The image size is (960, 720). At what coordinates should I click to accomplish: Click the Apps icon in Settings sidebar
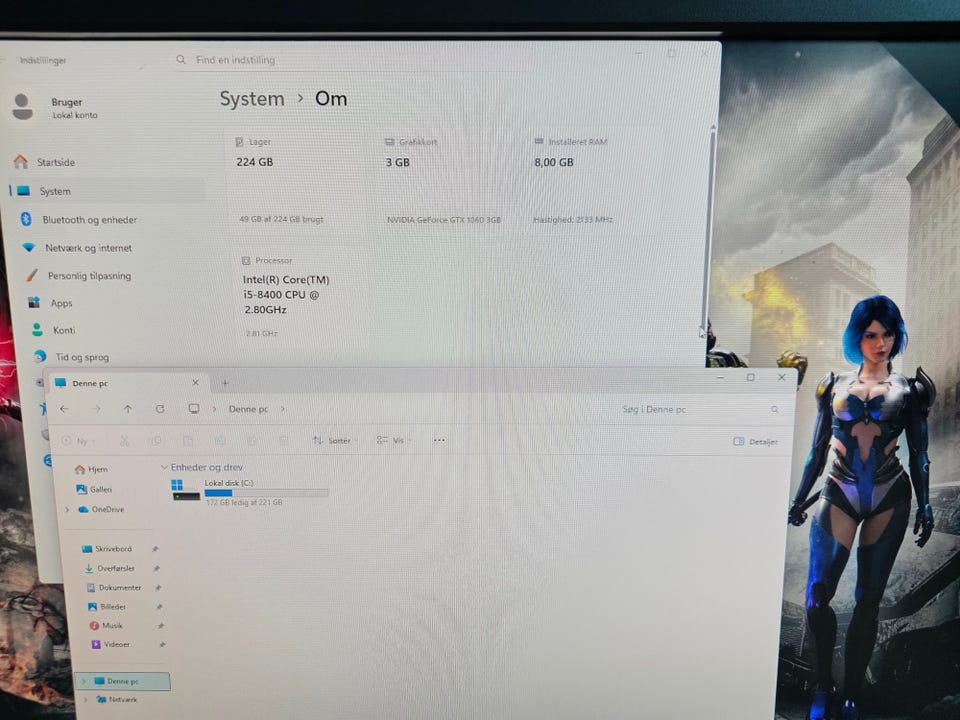click(34, 302)
